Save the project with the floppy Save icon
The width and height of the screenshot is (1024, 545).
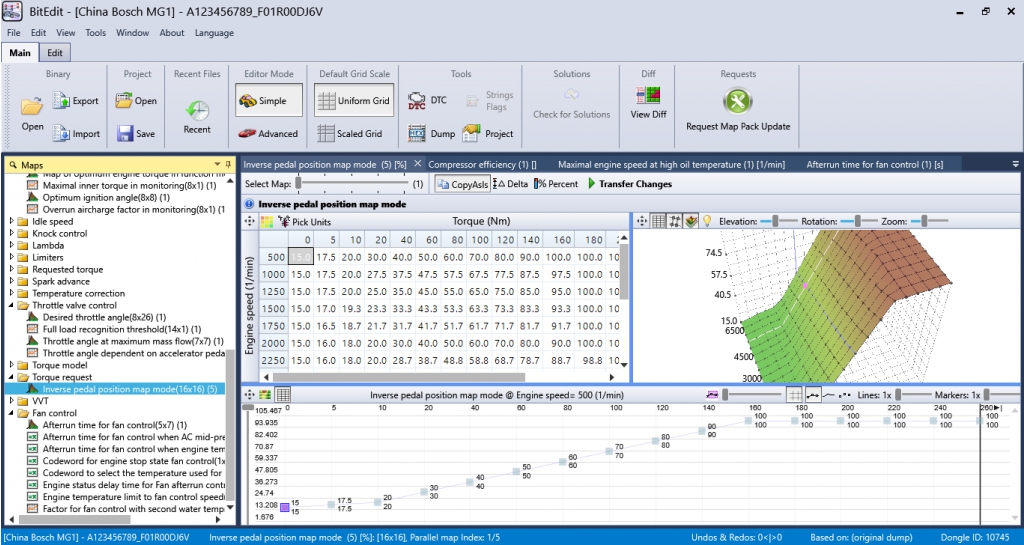(x=125, y=133)
